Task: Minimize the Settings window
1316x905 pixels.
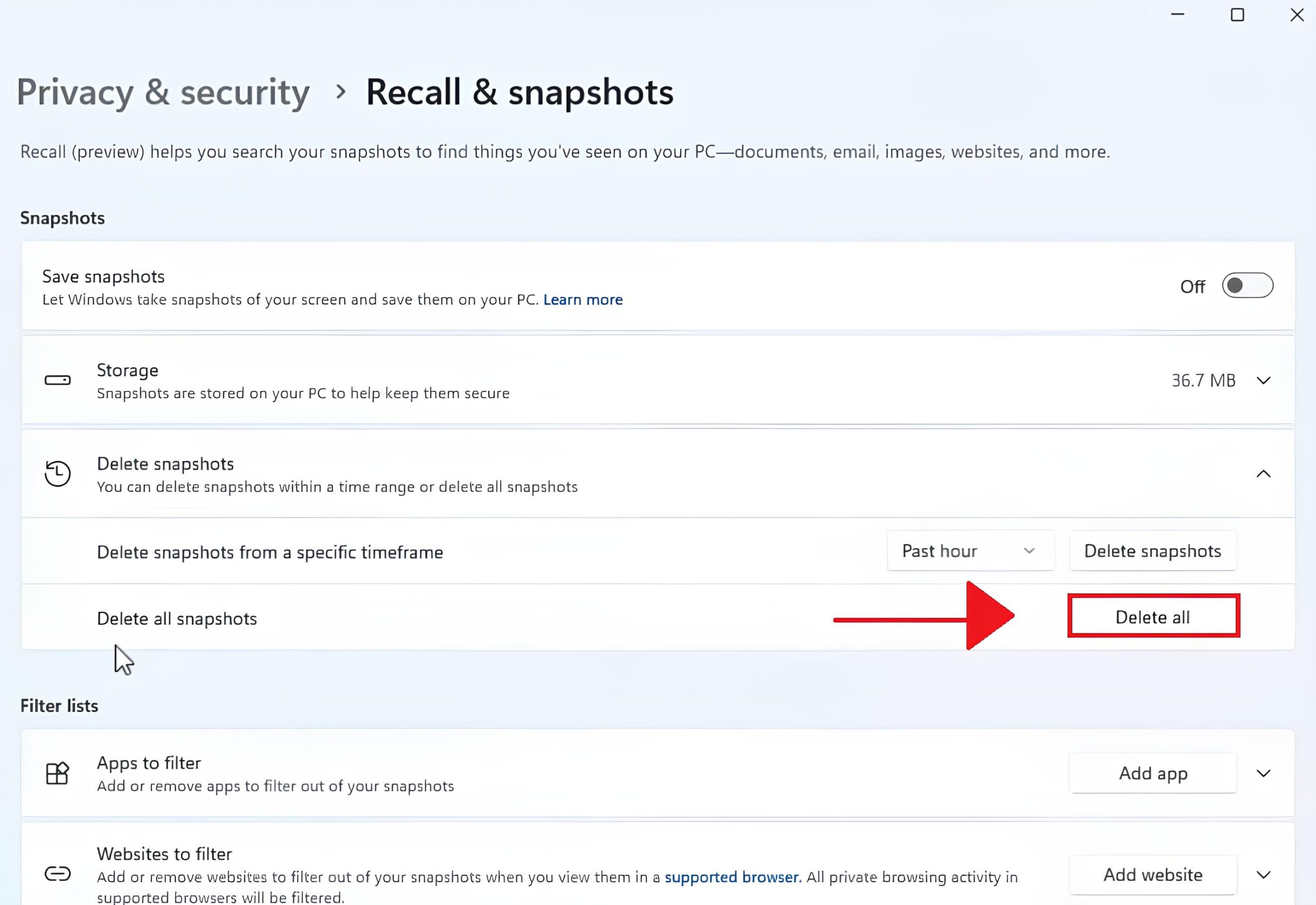Action: 1178,15
